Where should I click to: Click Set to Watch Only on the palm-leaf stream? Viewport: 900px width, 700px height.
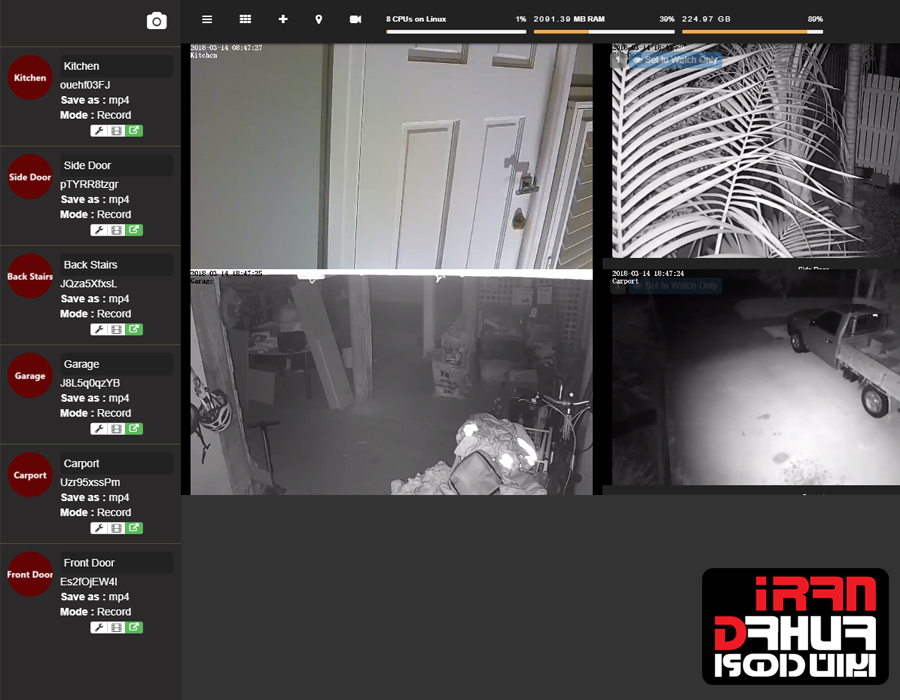[675, 60]
